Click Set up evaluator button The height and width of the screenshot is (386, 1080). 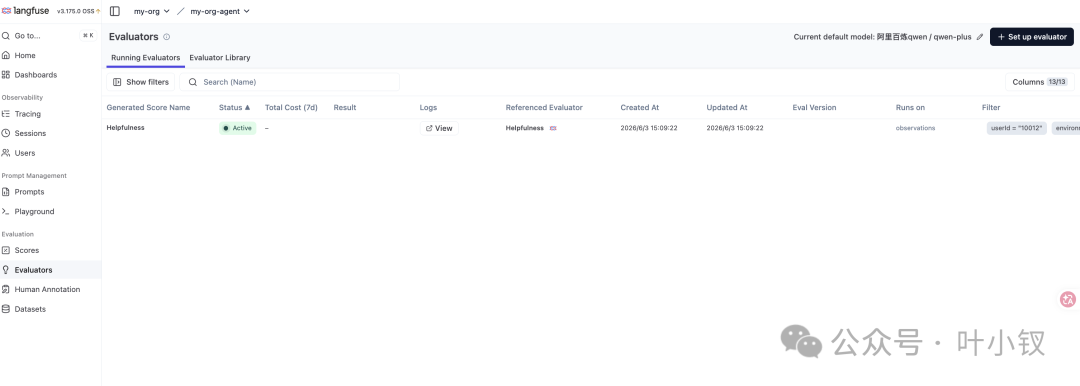pos(1032,37)
